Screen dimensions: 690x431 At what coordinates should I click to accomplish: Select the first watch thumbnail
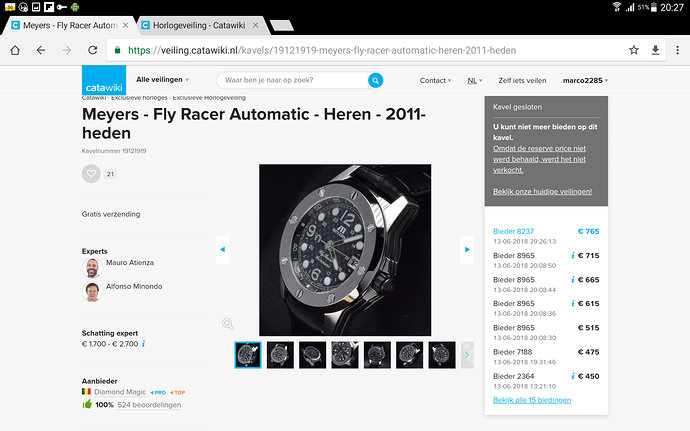pyautogui.click(x=248, y=355)
